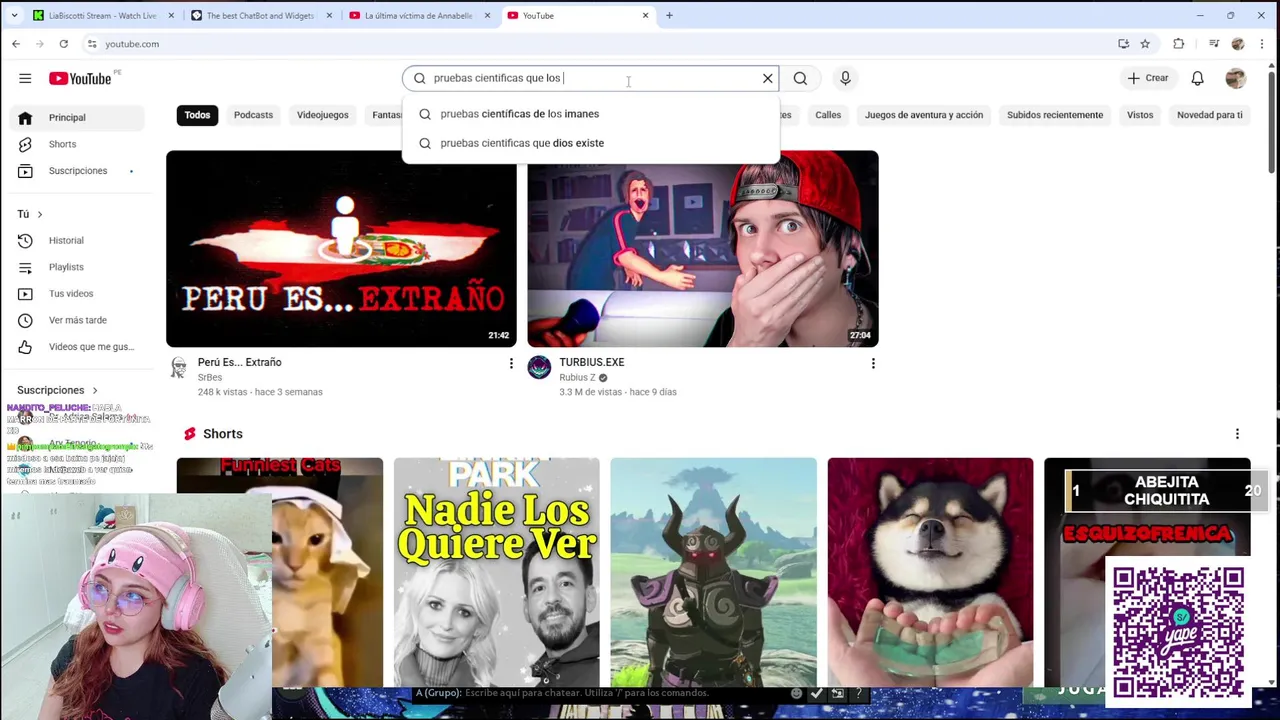The image size is (1280, 720).
Task: Open the 'Perú Es... Extraño' video title
Action: click(240, 362)
